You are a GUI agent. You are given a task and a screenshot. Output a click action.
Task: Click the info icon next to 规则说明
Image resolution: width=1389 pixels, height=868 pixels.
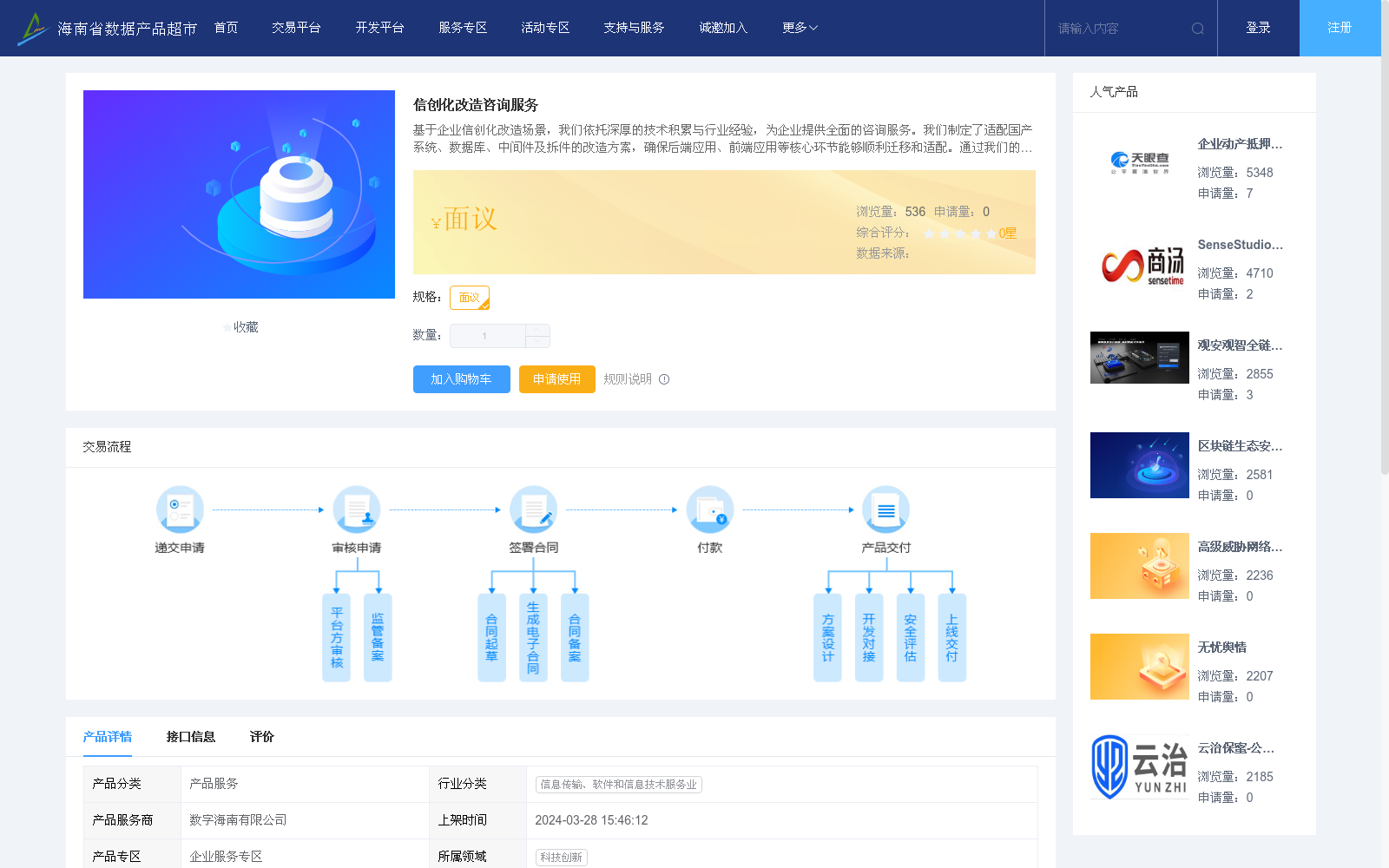pyautogui.click(x=664, y=379)
